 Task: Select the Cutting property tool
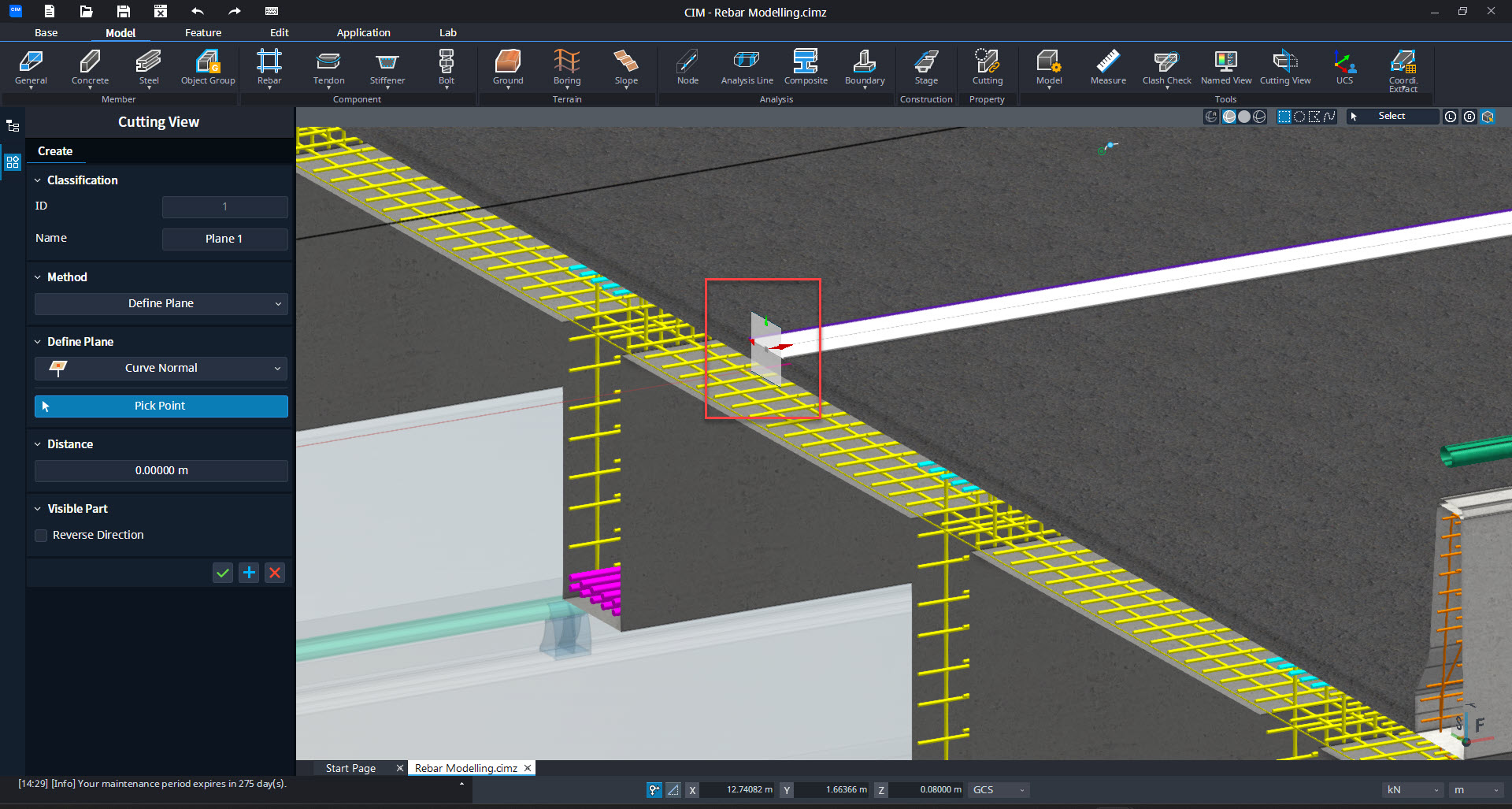pyautogui.click(x=988, y=68)
